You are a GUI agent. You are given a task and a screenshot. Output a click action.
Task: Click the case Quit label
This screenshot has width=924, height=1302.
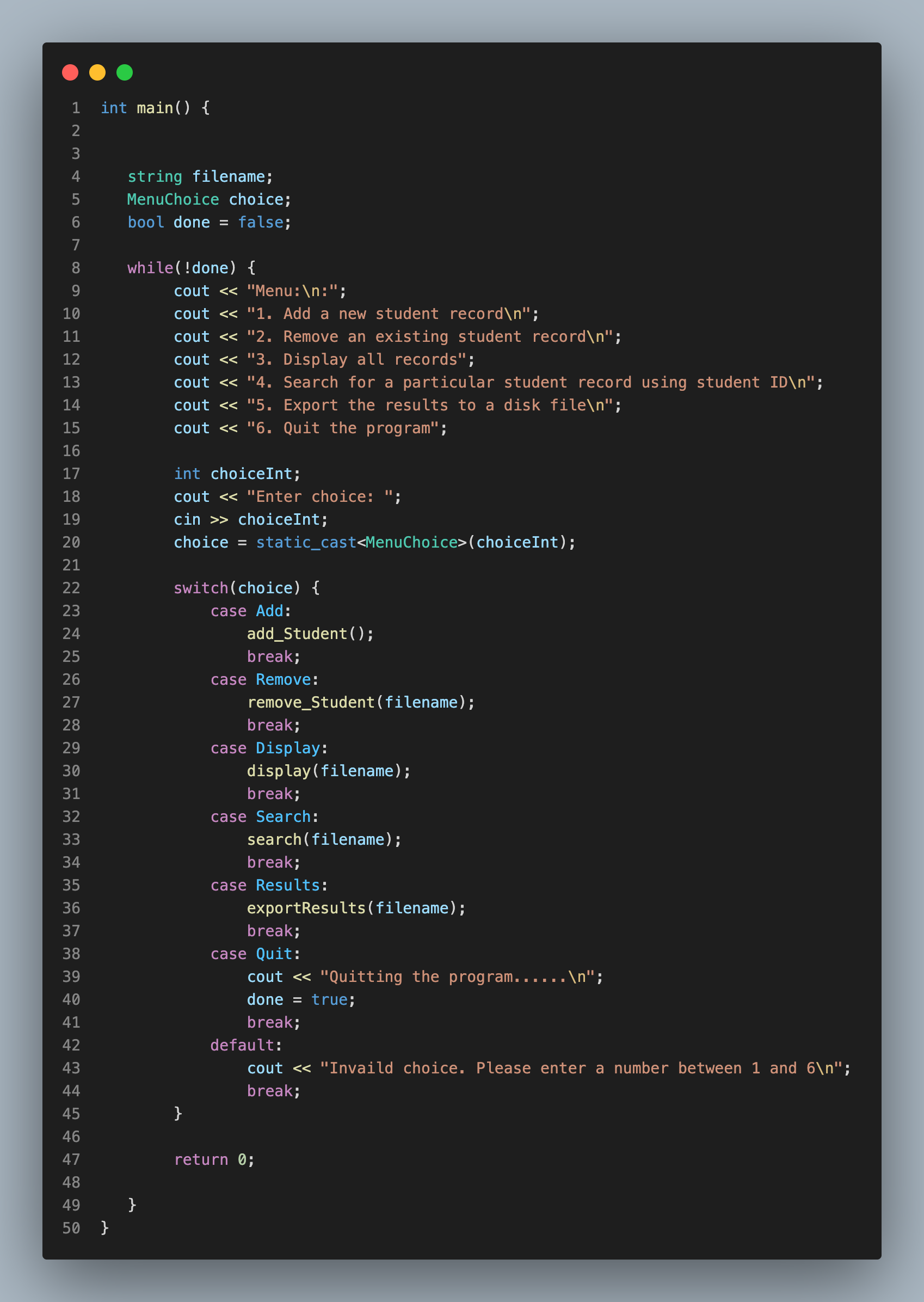click(x=252, y=953)
